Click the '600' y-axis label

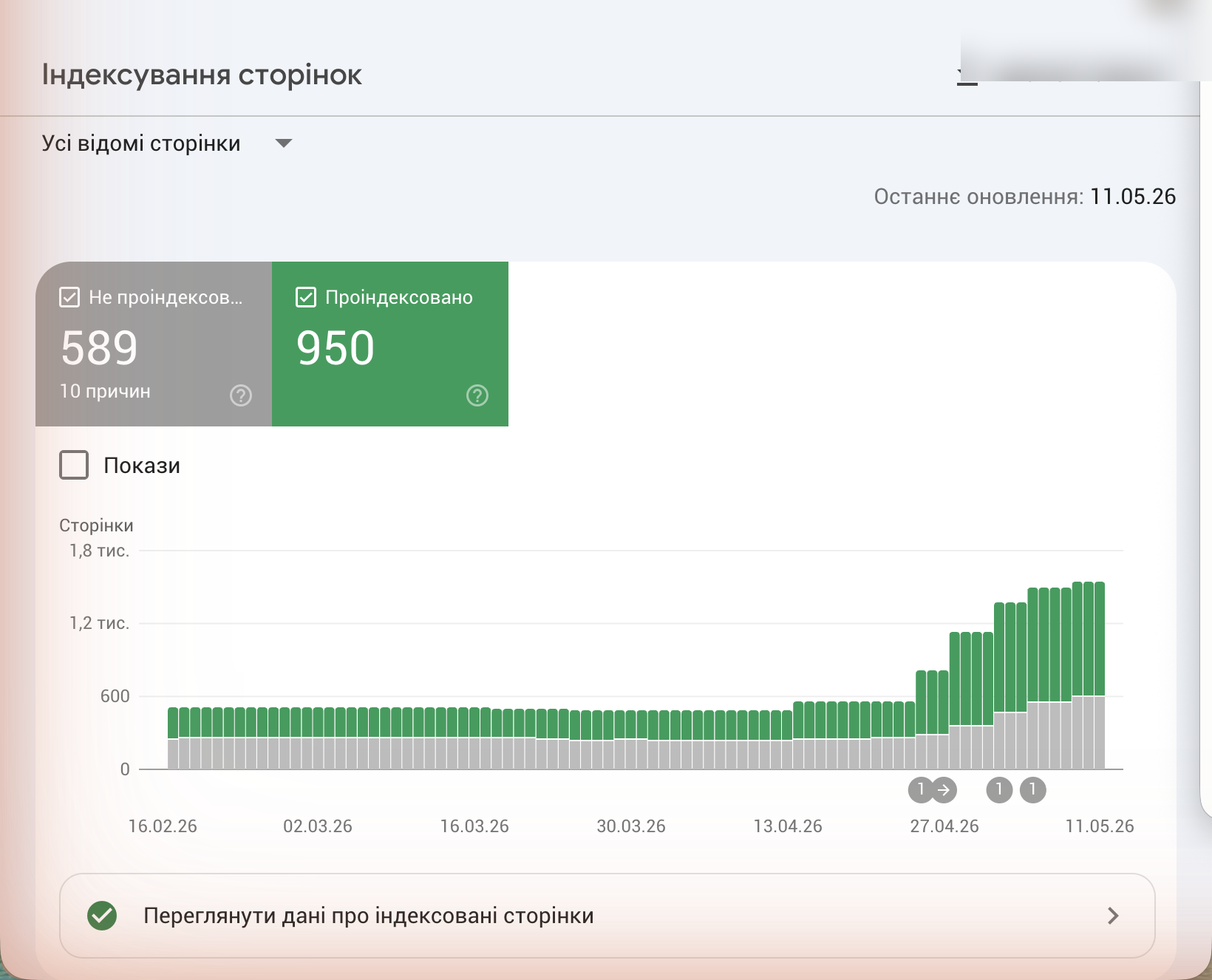pyautogui.click(x=115, y=696)
